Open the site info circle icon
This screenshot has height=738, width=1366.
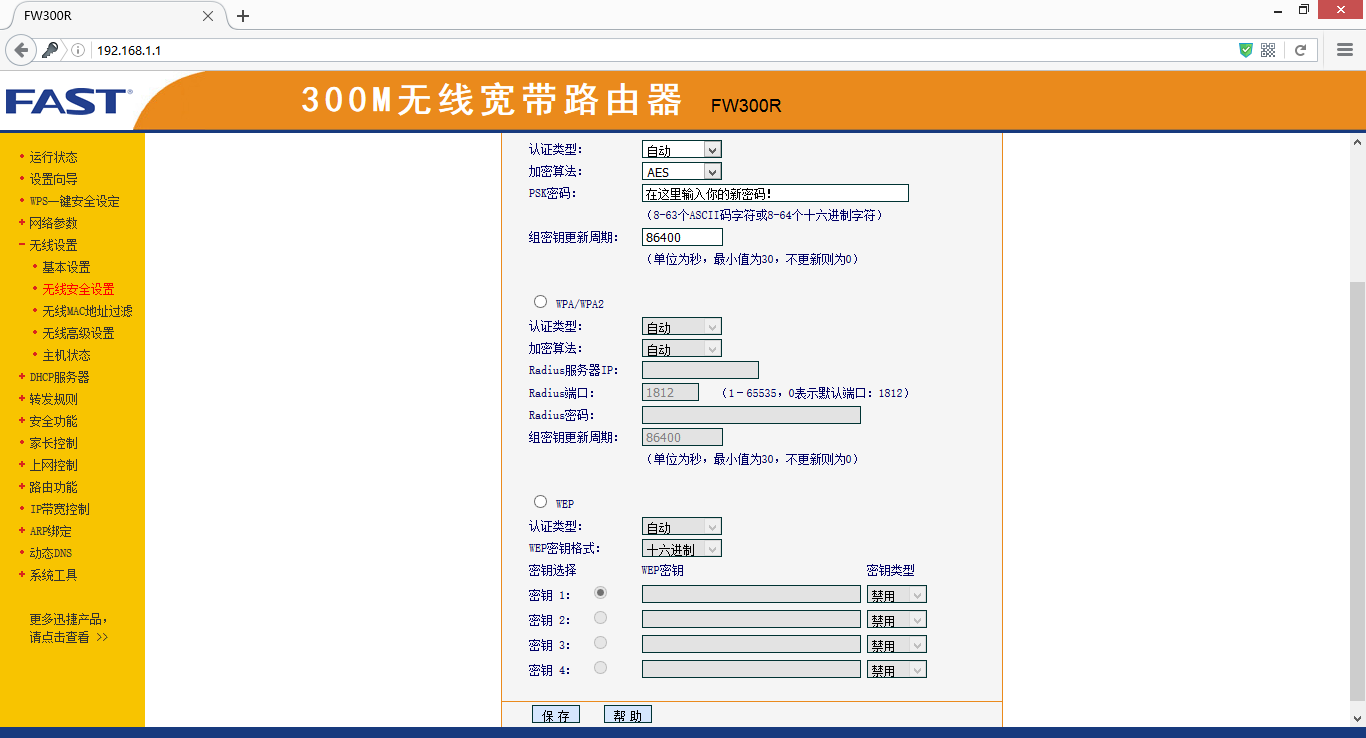point(78,50)
